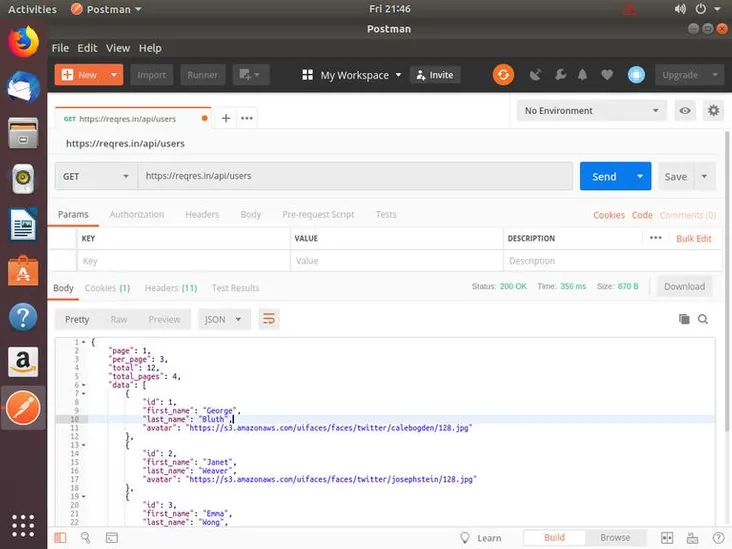This screenshot has height=549, width=732.
Task: Open Thunderbird mail from the dock
Action: pyautogui.click(x=23, y=87)
